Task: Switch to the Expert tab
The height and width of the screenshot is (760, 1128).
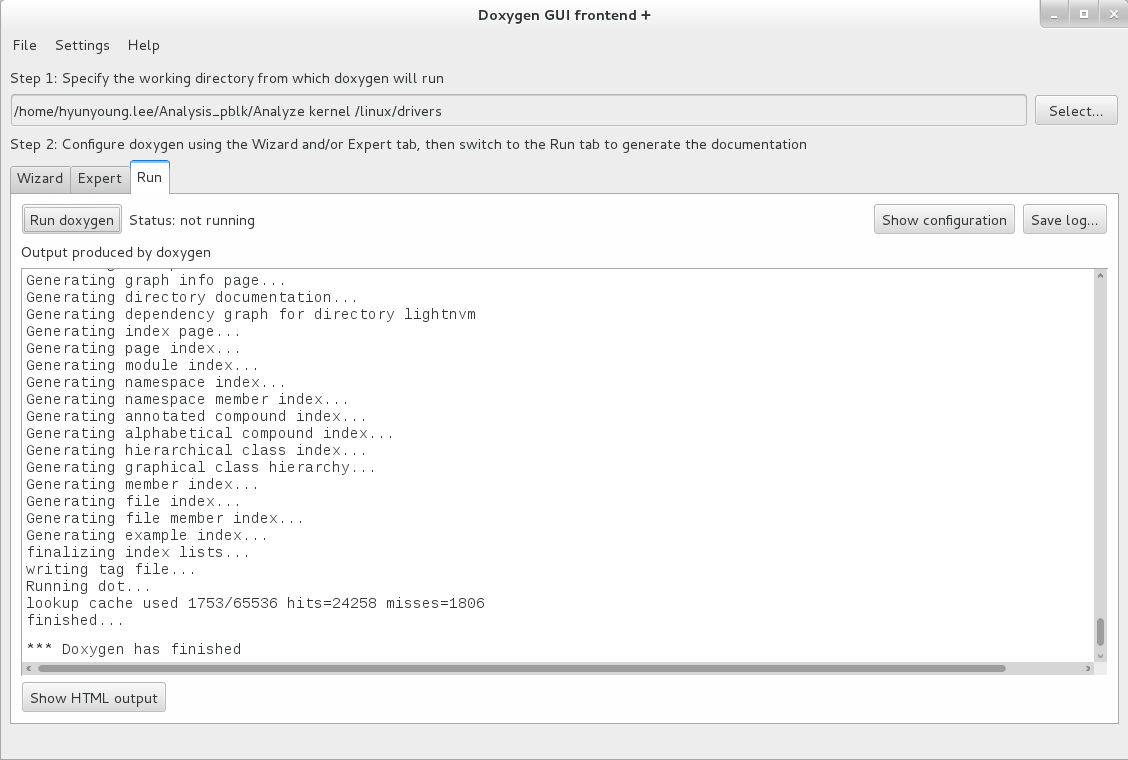Action: 99,178
